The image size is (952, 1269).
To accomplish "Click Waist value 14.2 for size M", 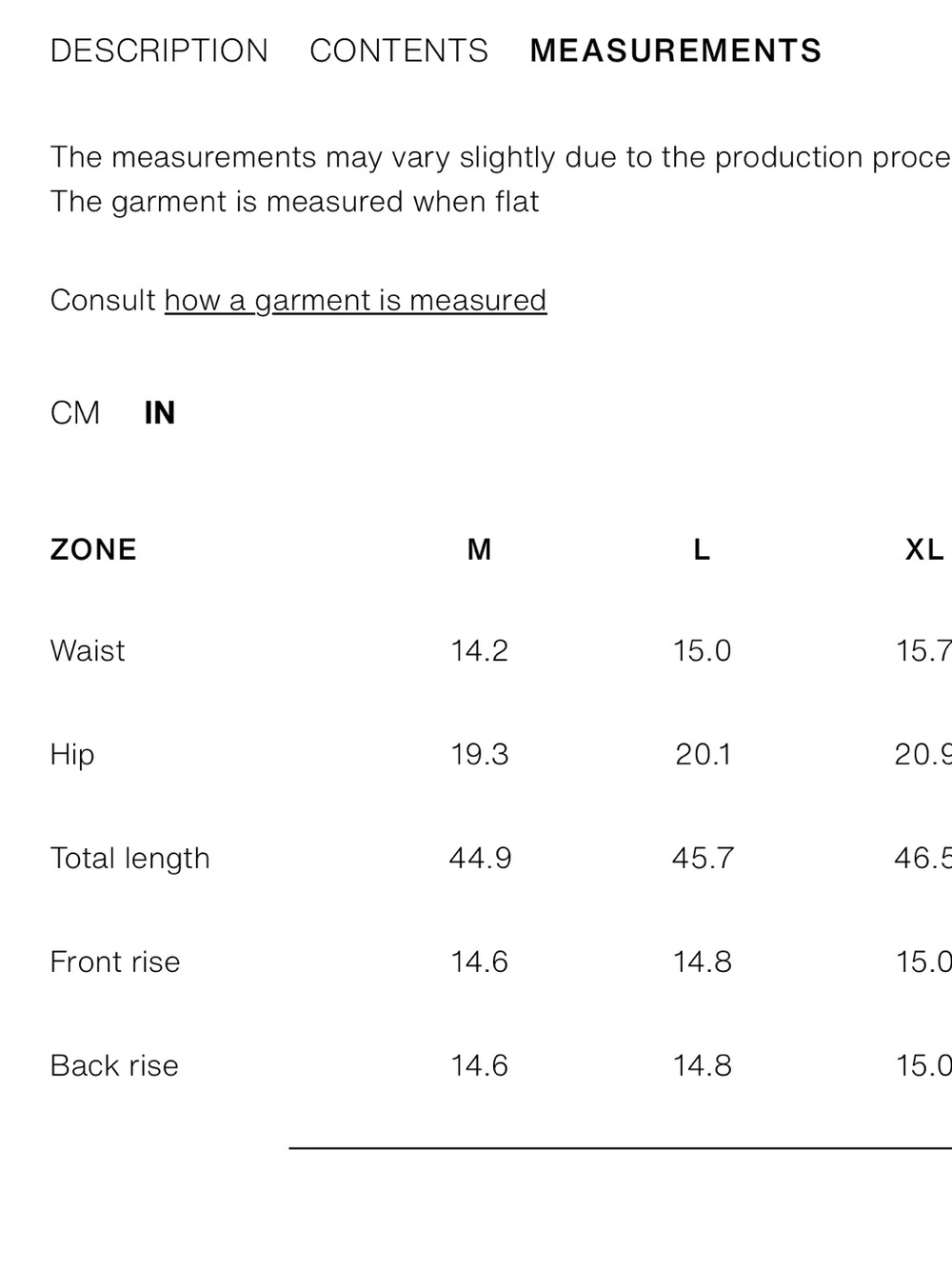I will [x=480, y=651].
